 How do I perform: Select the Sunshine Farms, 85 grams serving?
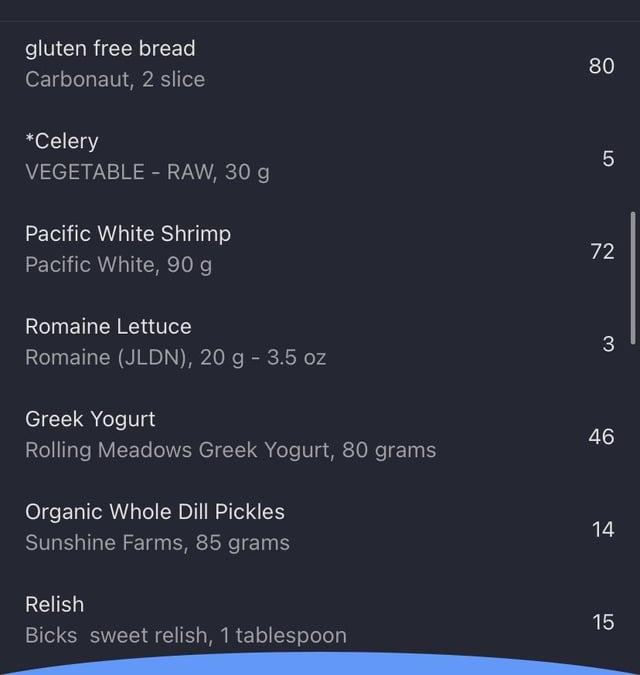point(157,542)
